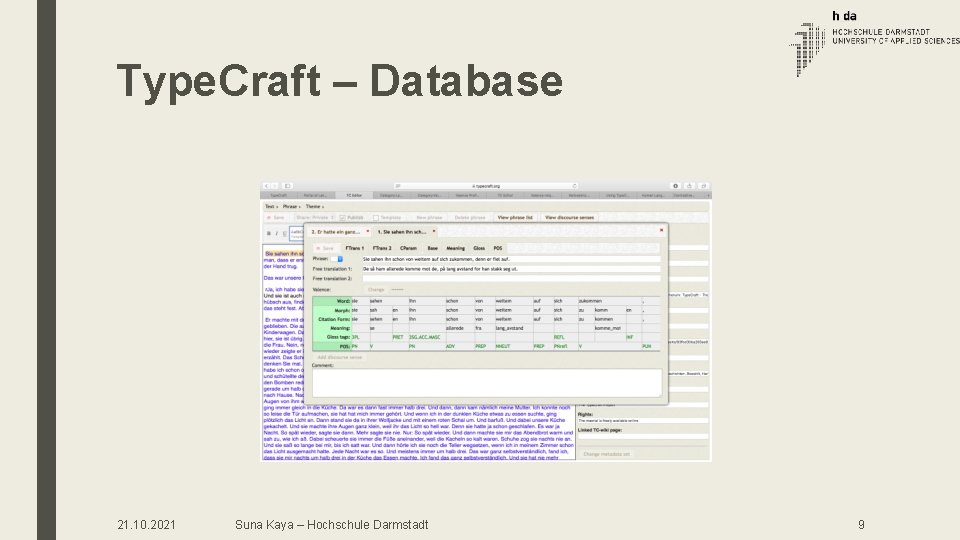960x540 pixels.
Task: Switch to phrase tab '2. Er hatte ein ganz...'
Action: pos(336,232)
